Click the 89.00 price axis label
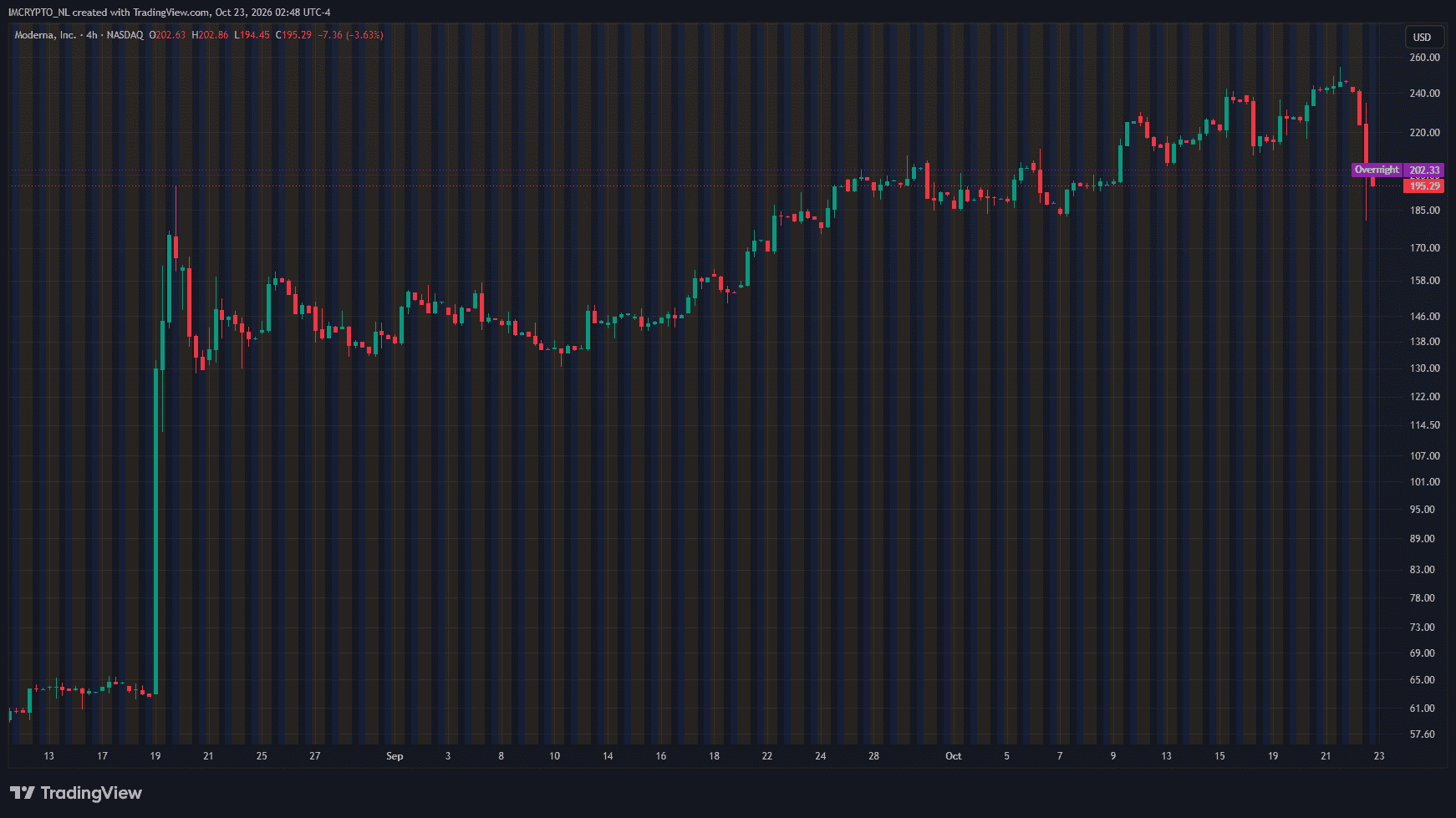The width and height of the screenshot is (1456, 818). [1422, 539]
